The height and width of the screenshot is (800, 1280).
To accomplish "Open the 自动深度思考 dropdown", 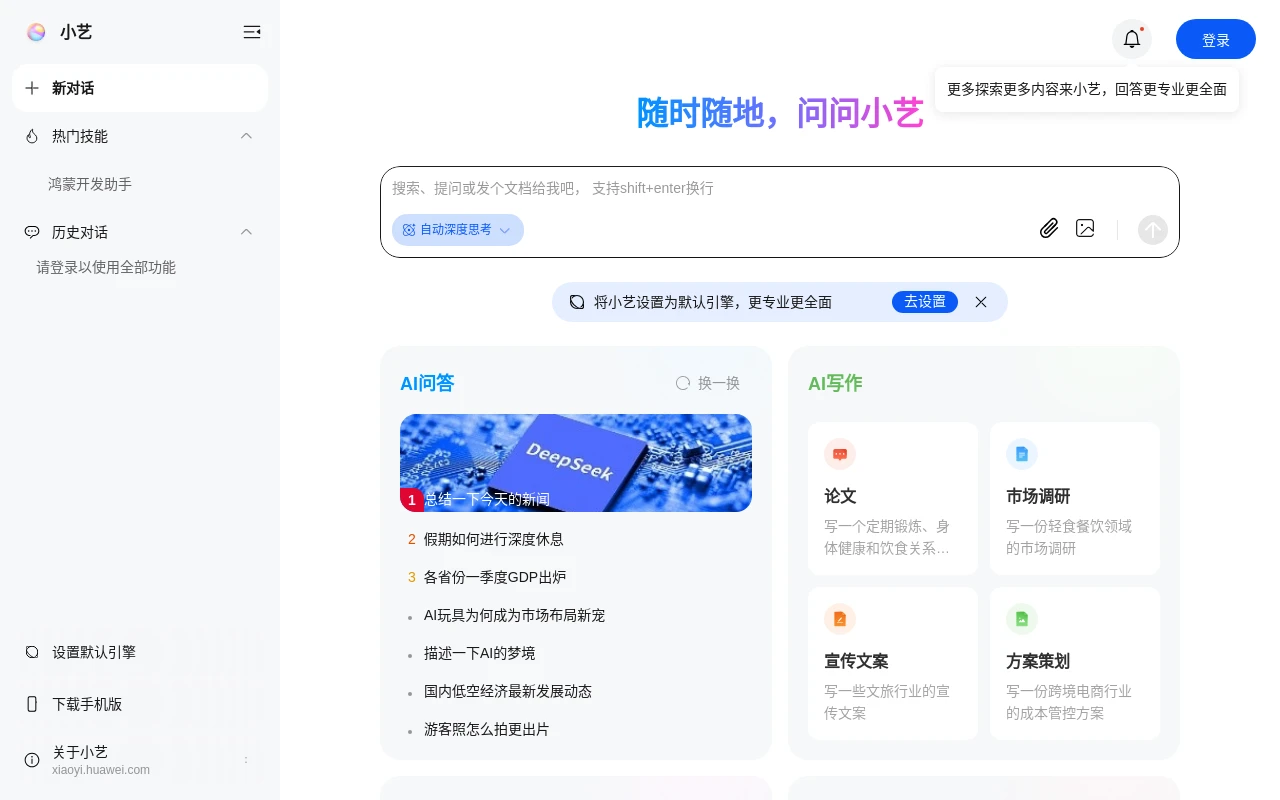I will [457, 230].
